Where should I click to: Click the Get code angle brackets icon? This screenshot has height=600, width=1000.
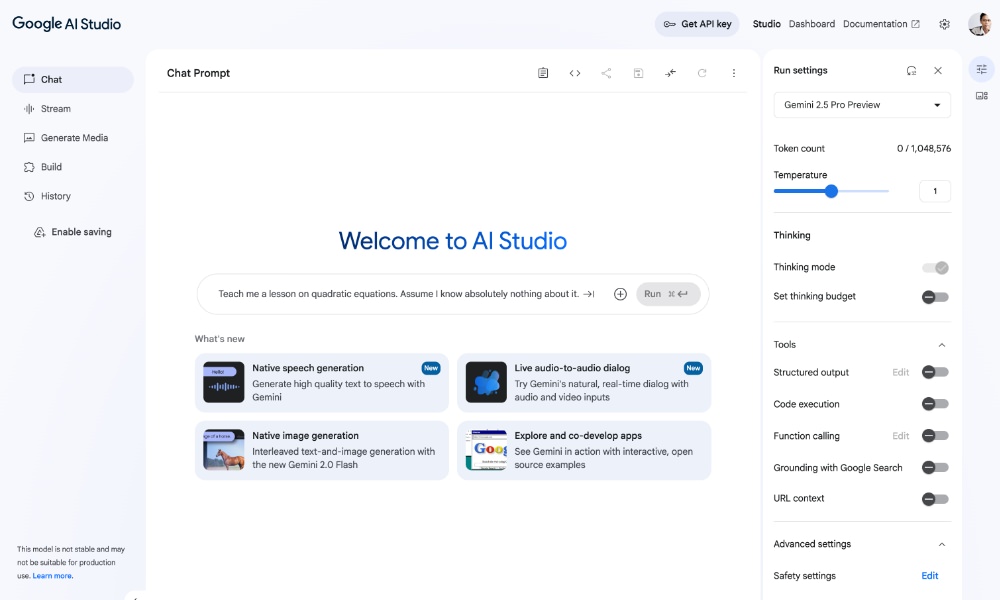pyautogui.click(x=575, y=72)
